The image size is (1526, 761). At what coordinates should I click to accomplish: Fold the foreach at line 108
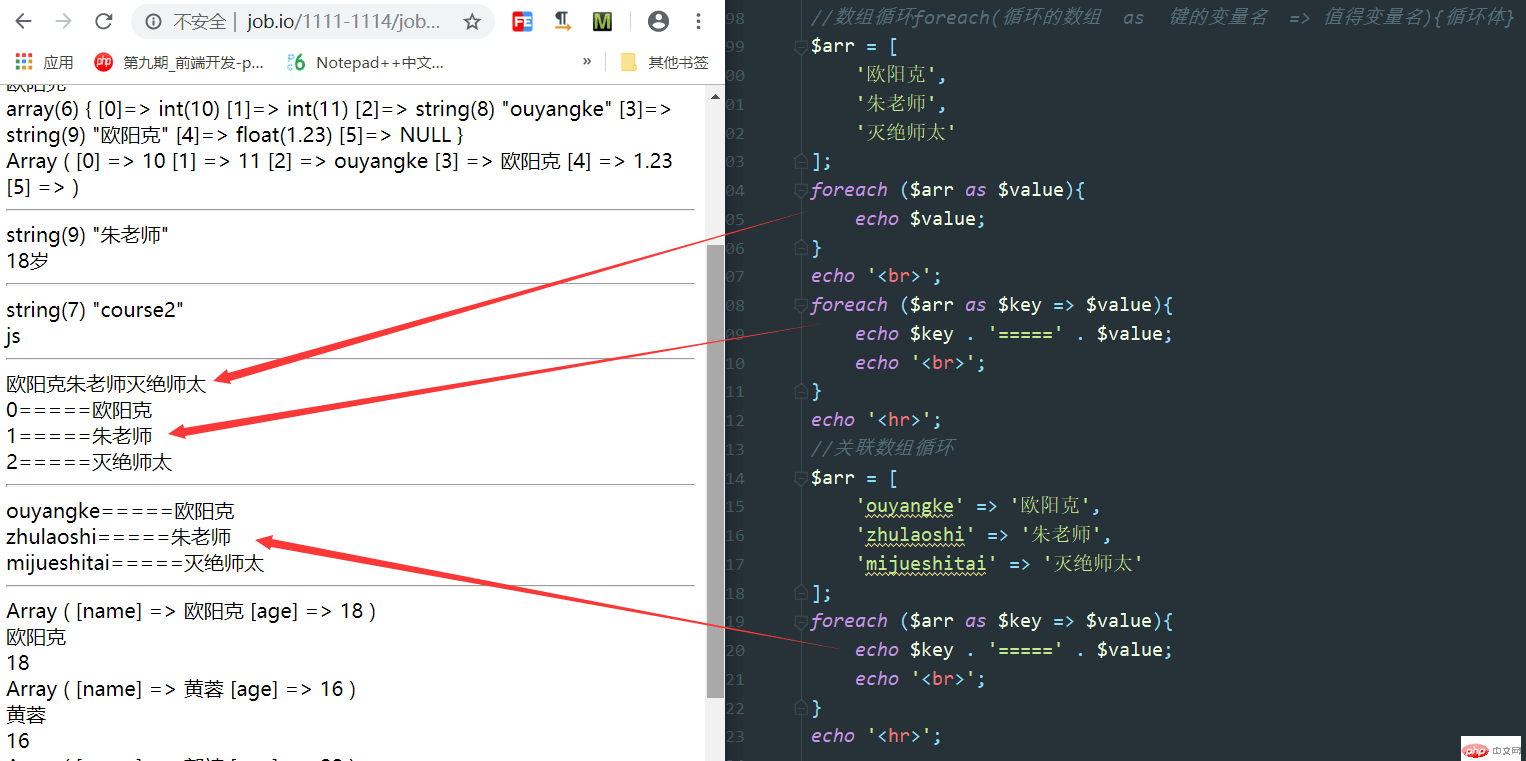pyautogui.click(x=801, y=305)
